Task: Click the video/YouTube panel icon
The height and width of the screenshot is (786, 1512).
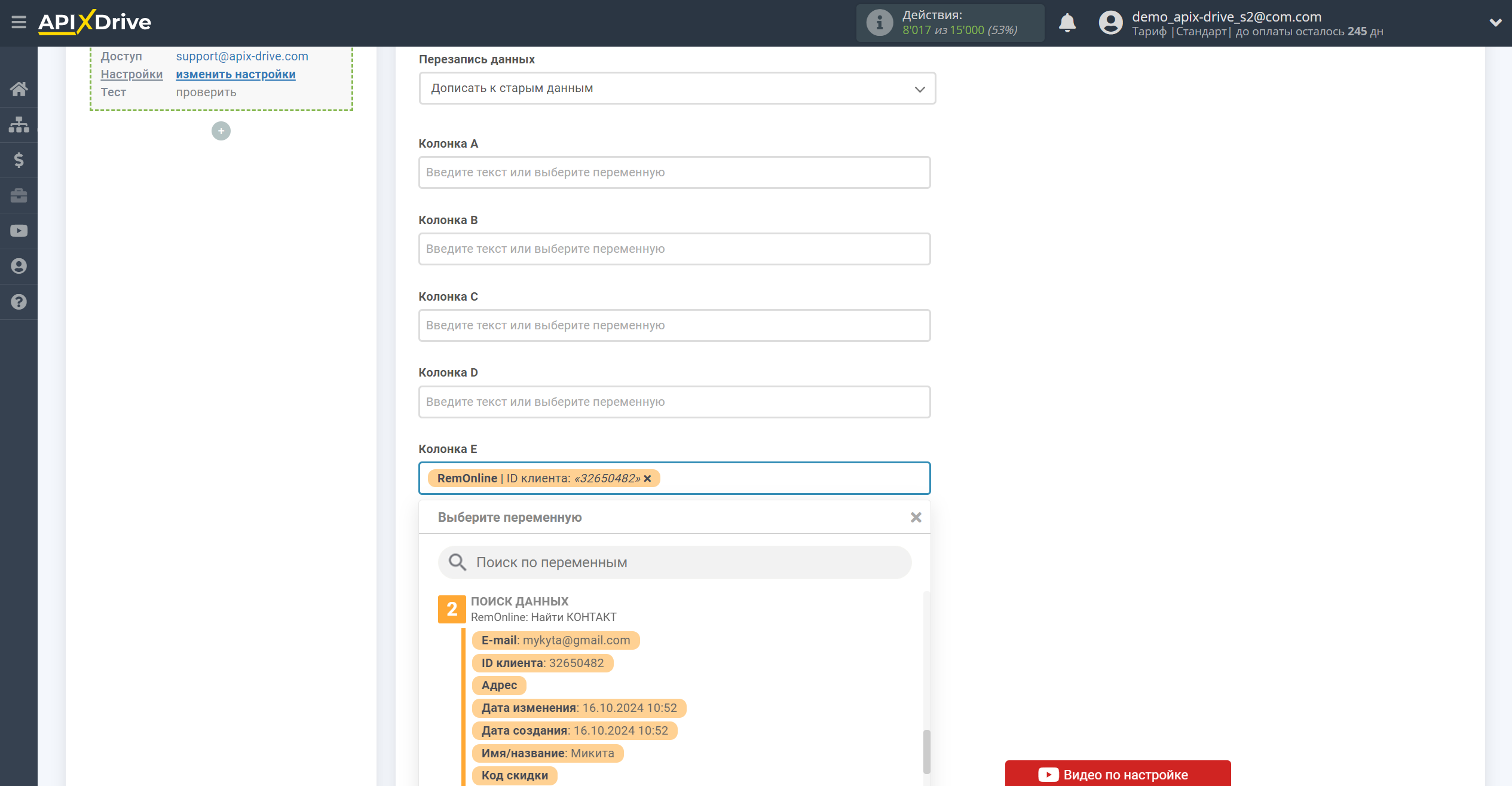Action: click(x=18, y=230)
